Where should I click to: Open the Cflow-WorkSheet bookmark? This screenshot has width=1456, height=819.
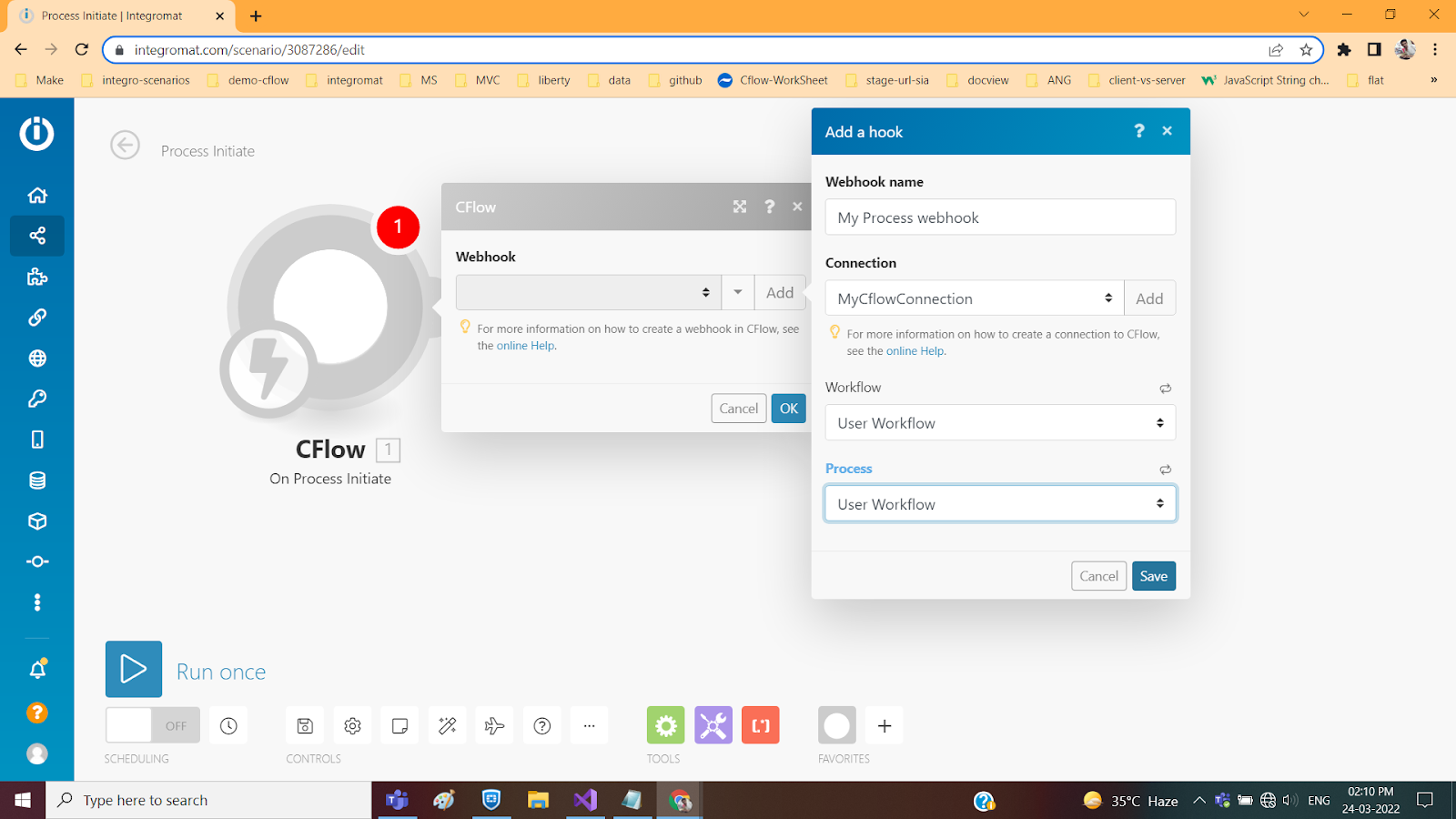[x=773, y=80]
